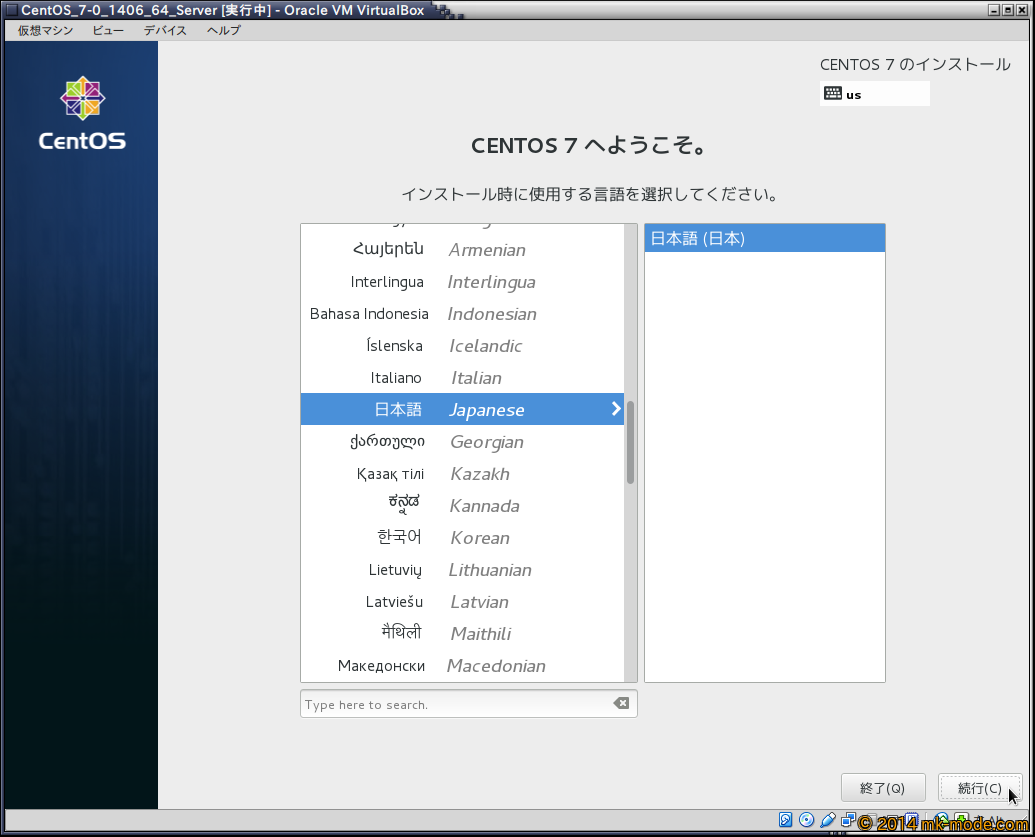1035x837 pixels.
Task: Click the window menu icon in the title bar
Action: pyautogui.click(x=11, y=10)
